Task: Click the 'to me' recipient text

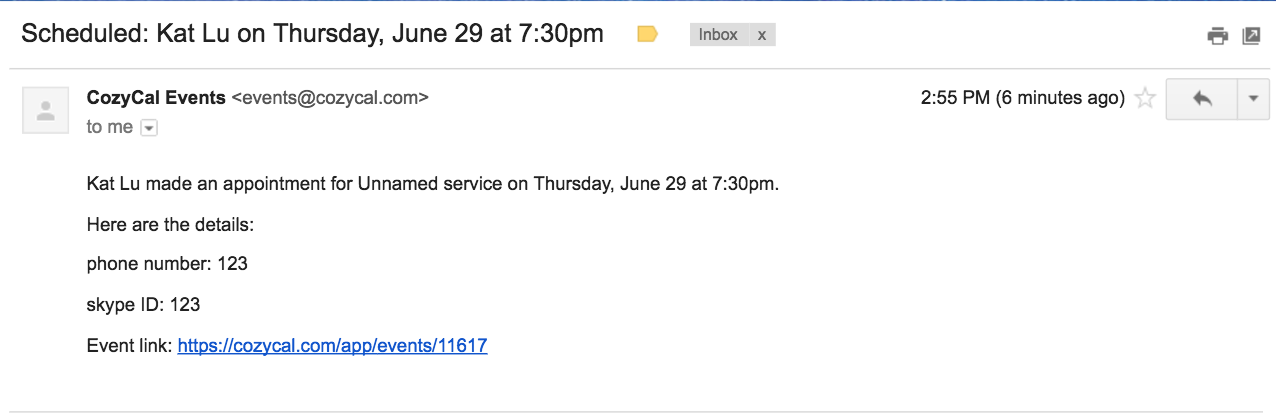Action: click(110, 127)
